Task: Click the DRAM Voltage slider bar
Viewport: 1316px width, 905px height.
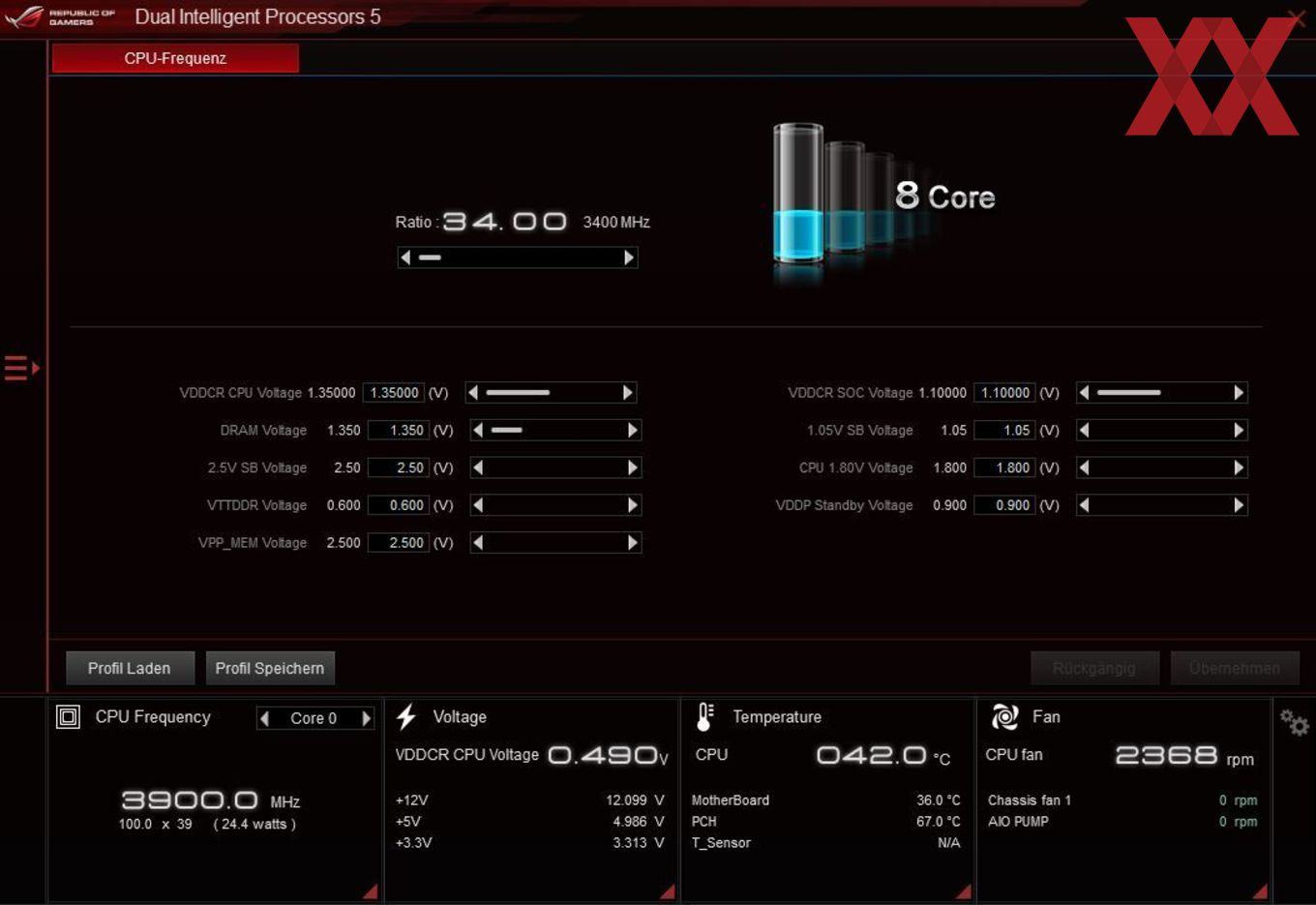Action: pos(555,431)
